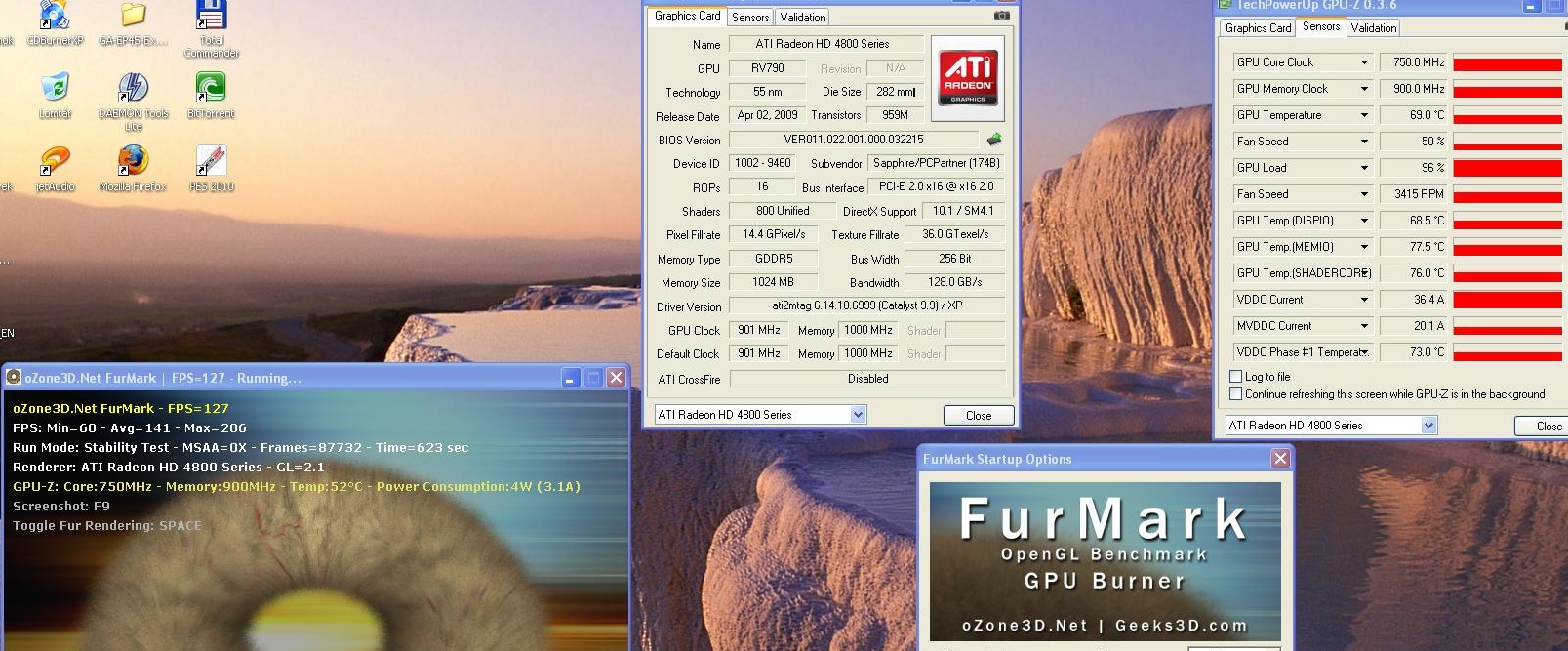This screenshot has width=1568, height=651.
Task: Minimize the FurMark running window
Action: (x=572, y=378)
